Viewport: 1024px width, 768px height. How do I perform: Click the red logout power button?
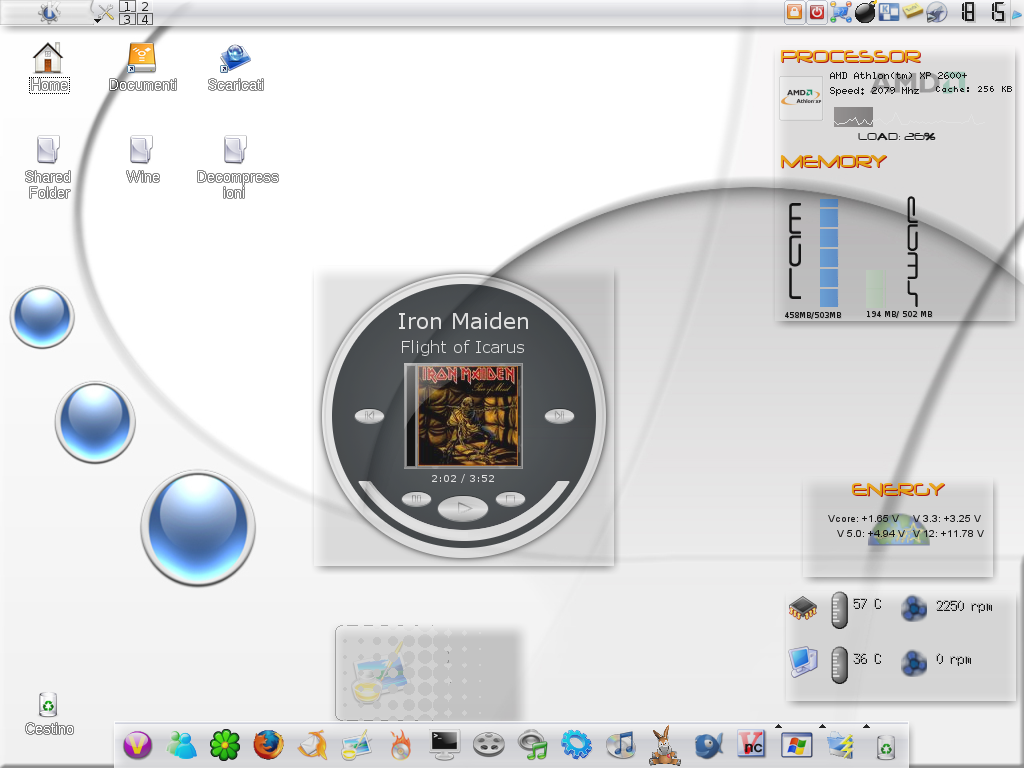(816, 12)
